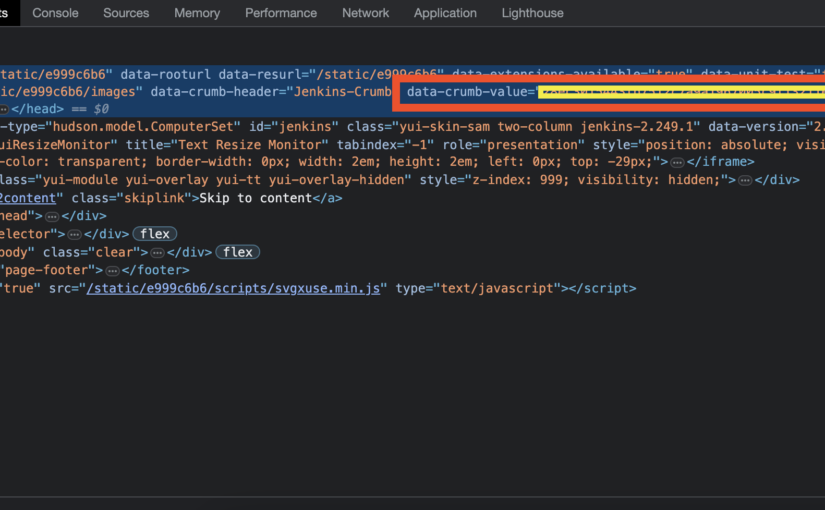Select the Memory tab

[x=197, y=13]
